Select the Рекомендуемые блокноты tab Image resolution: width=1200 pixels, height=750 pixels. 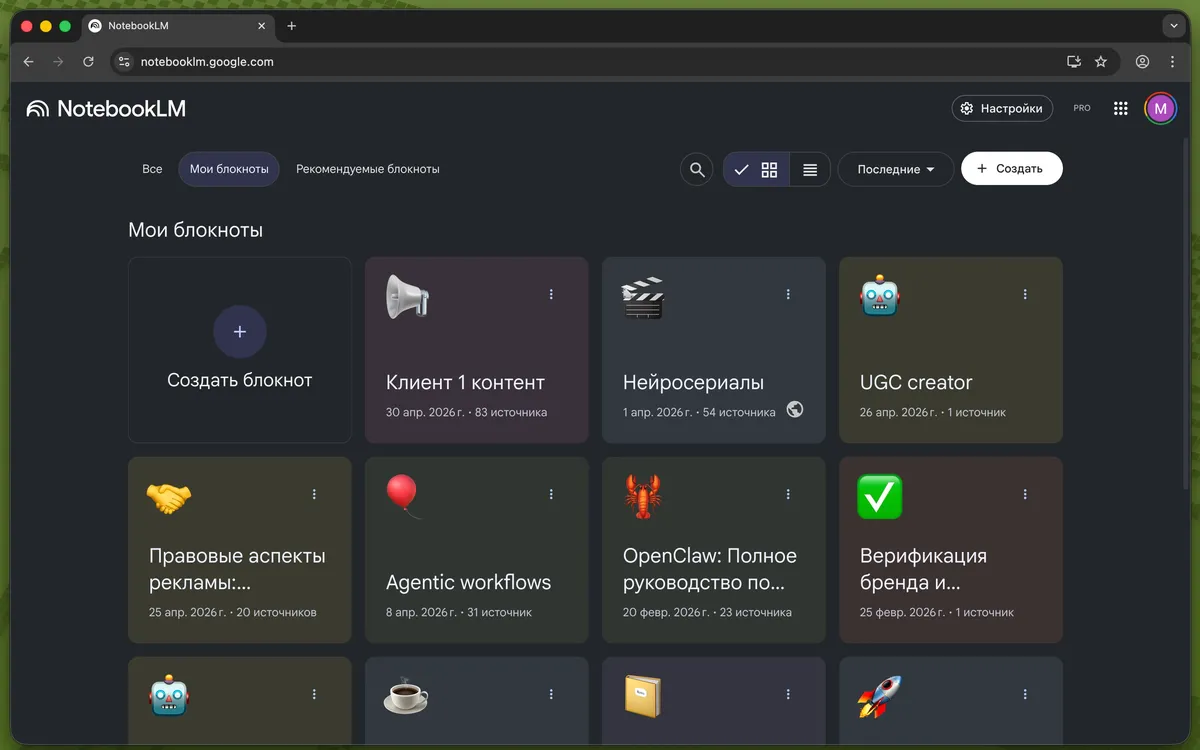point(368,169)
